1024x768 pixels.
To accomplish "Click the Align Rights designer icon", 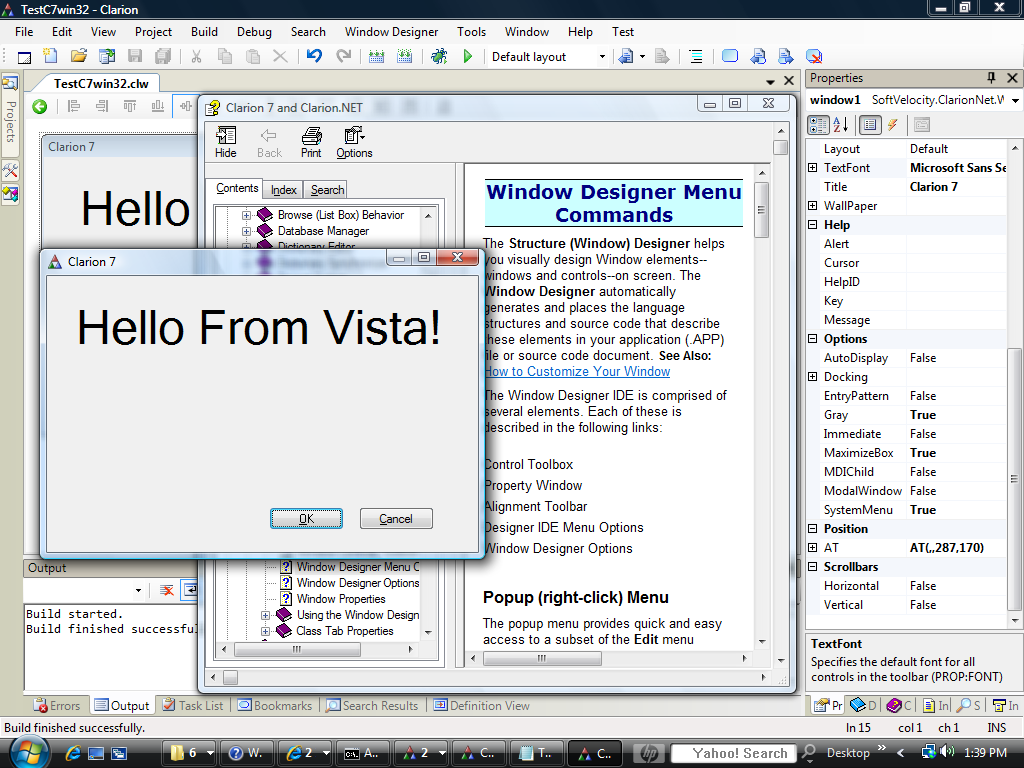I will click(x=102, y=106).
